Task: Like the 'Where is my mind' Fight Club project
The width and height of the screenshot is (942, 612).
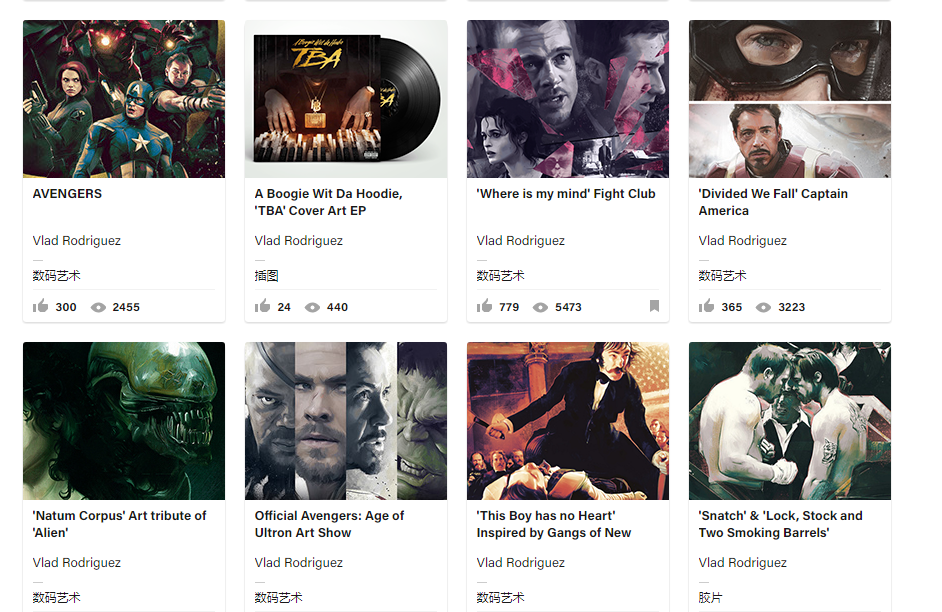Action: point(485,306)
